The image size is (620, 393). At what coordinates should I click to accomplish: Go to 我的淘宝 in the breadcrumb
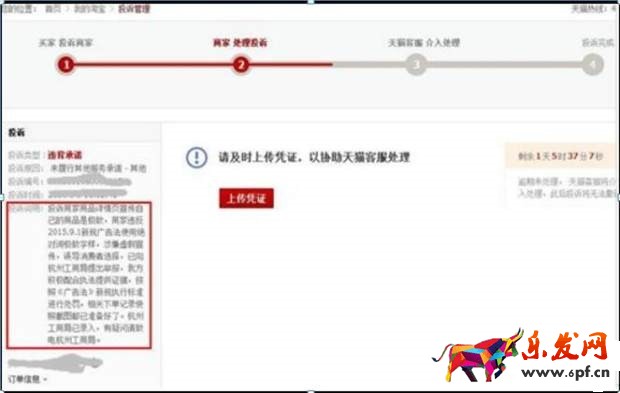coord(90,9)
